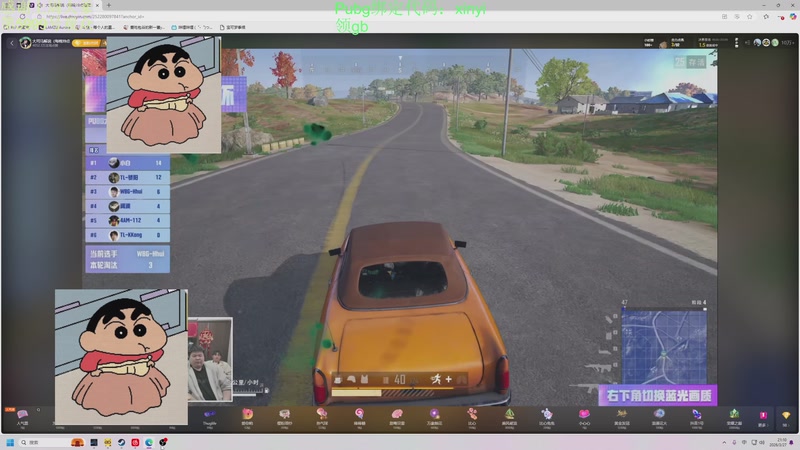Add page to favorites with star icon
The width and height of the screenshot is (800, 450).
point(749,16)
